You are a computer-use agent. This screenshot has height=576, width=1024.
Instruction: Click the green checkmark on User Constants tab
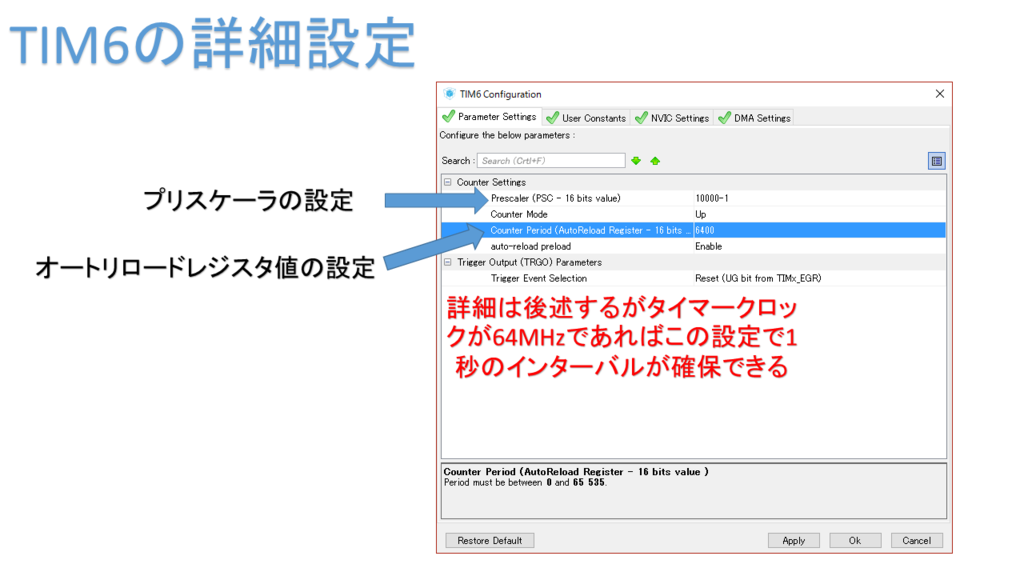(554, 117)
